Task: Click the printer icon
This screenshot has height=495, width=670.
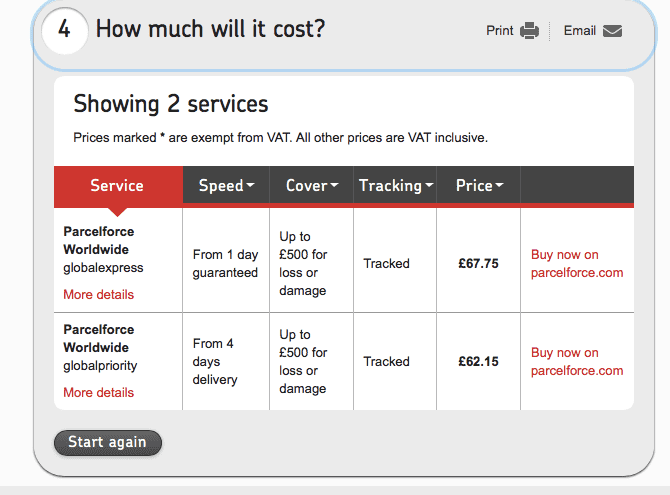Action: 530,30
